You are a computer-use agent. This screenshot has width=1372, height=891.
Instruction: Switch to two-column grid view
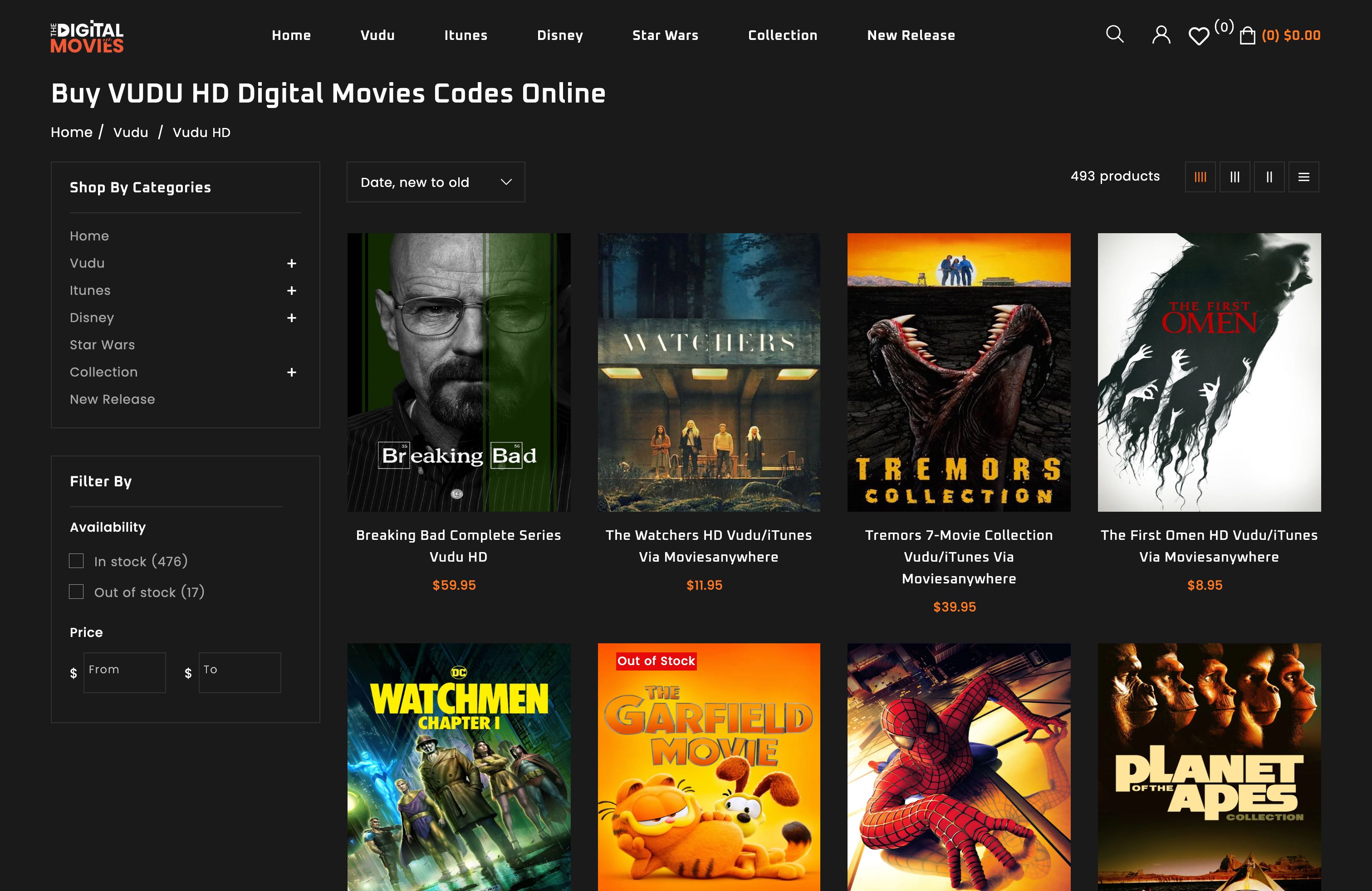pyautogui.click(x=1269, y=177)
